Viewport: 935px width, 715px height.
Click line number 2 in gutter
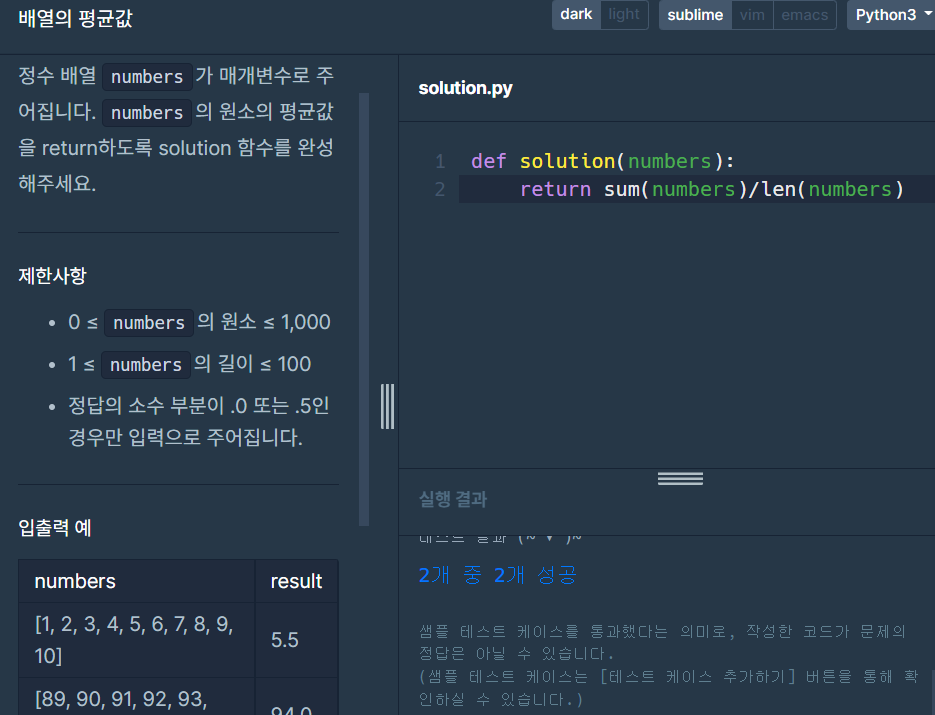point(440,190)
